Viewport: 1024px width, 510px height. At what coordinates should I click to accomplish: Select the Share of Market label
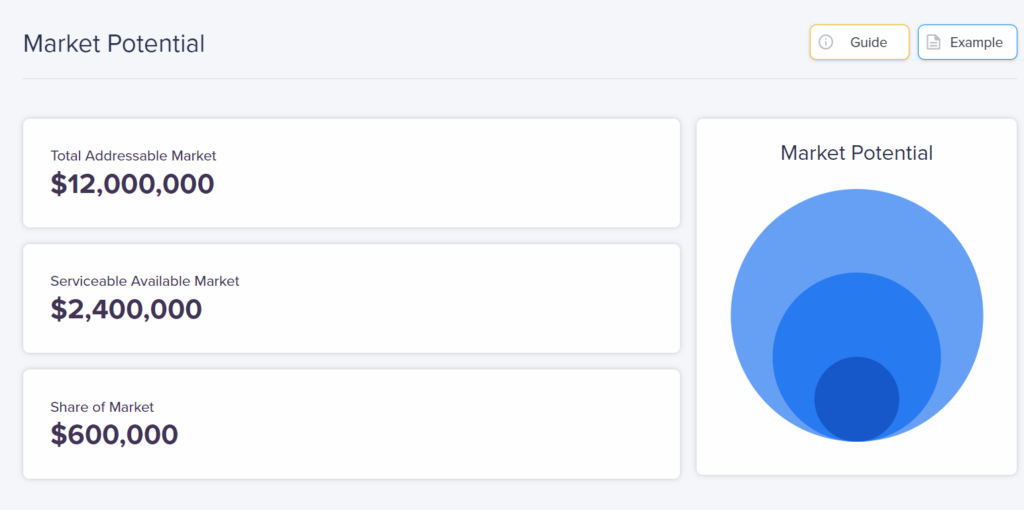coord(102,407)
